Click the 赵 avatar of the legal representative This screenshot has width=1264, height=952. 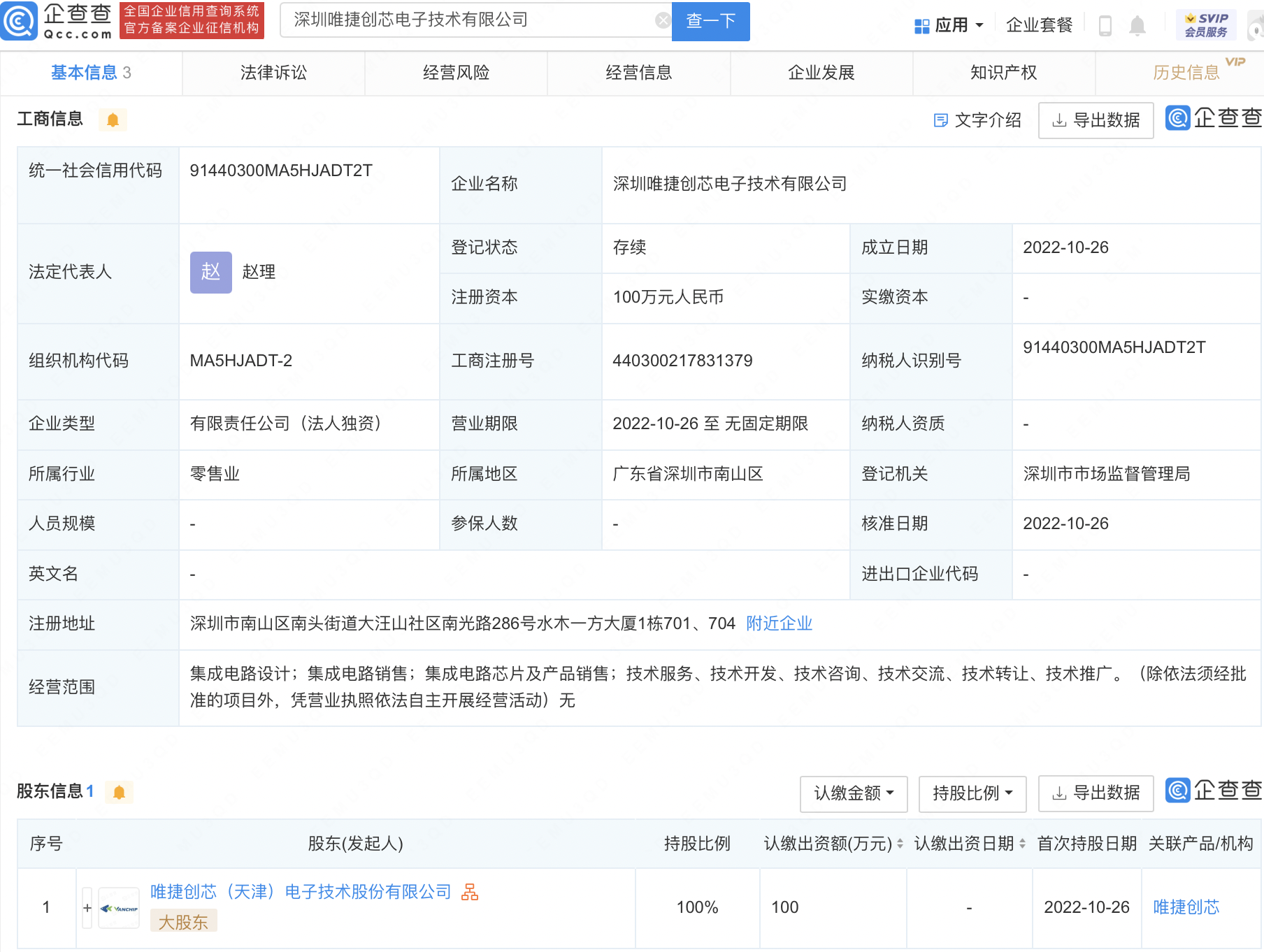(x=210, y=272)
